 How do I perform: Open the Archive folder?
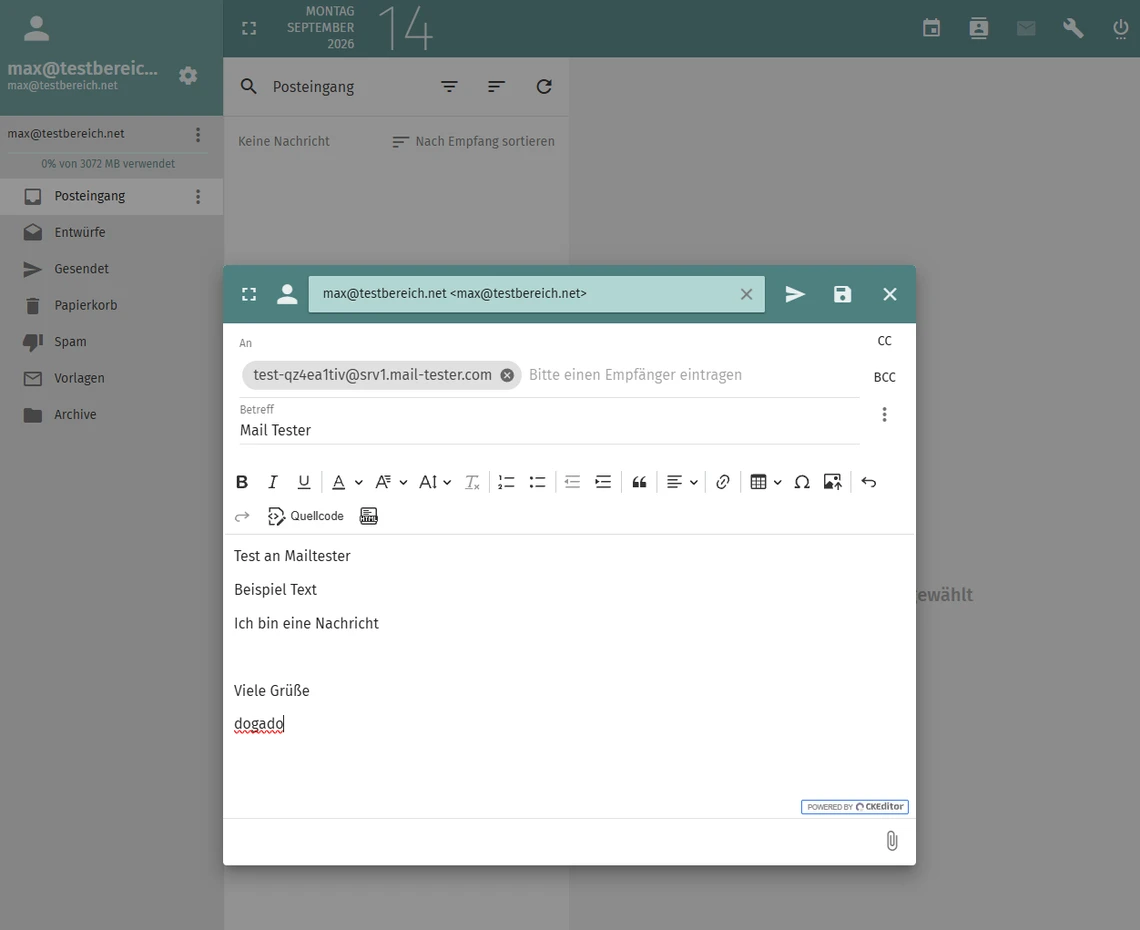111,414
